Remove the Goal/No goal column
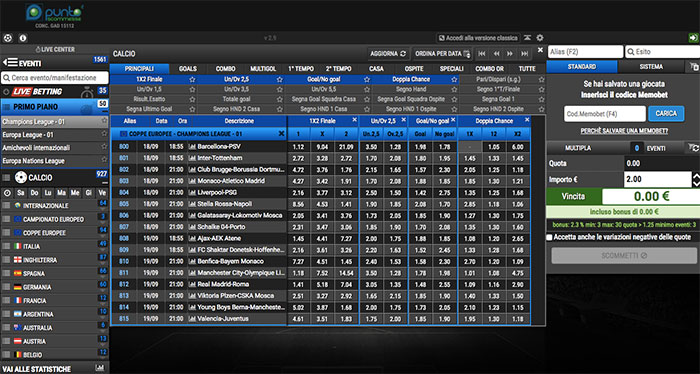The image size is (700, 374). (x=453, y=120)
